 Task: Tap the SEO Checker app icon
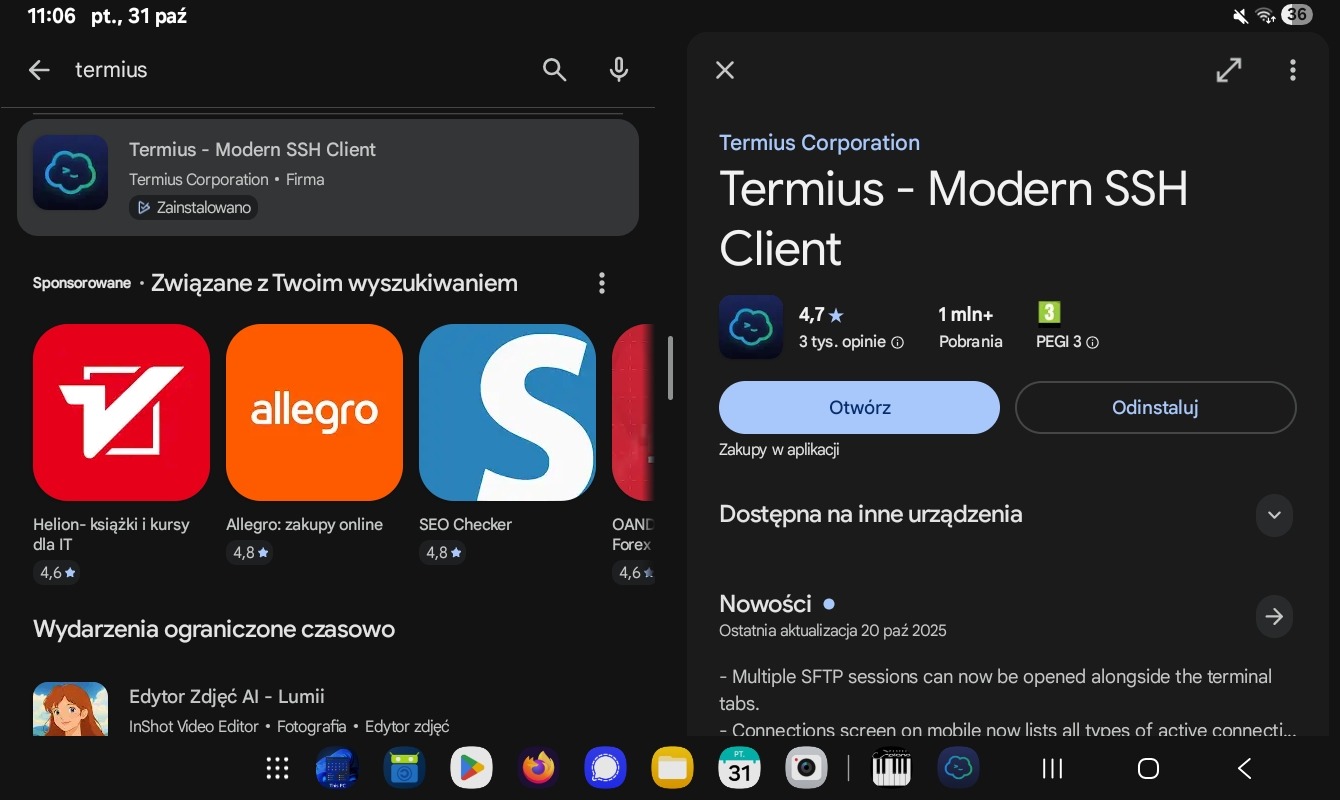point(507,412)
